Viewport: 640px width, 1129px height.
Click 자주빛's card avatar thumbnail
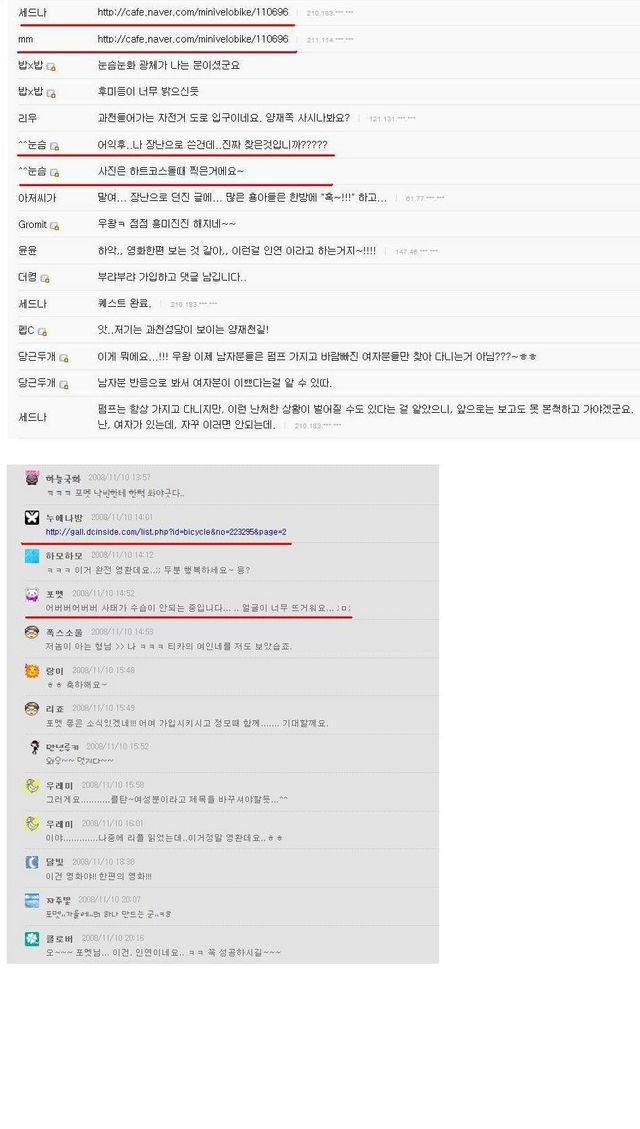(32, 900)
